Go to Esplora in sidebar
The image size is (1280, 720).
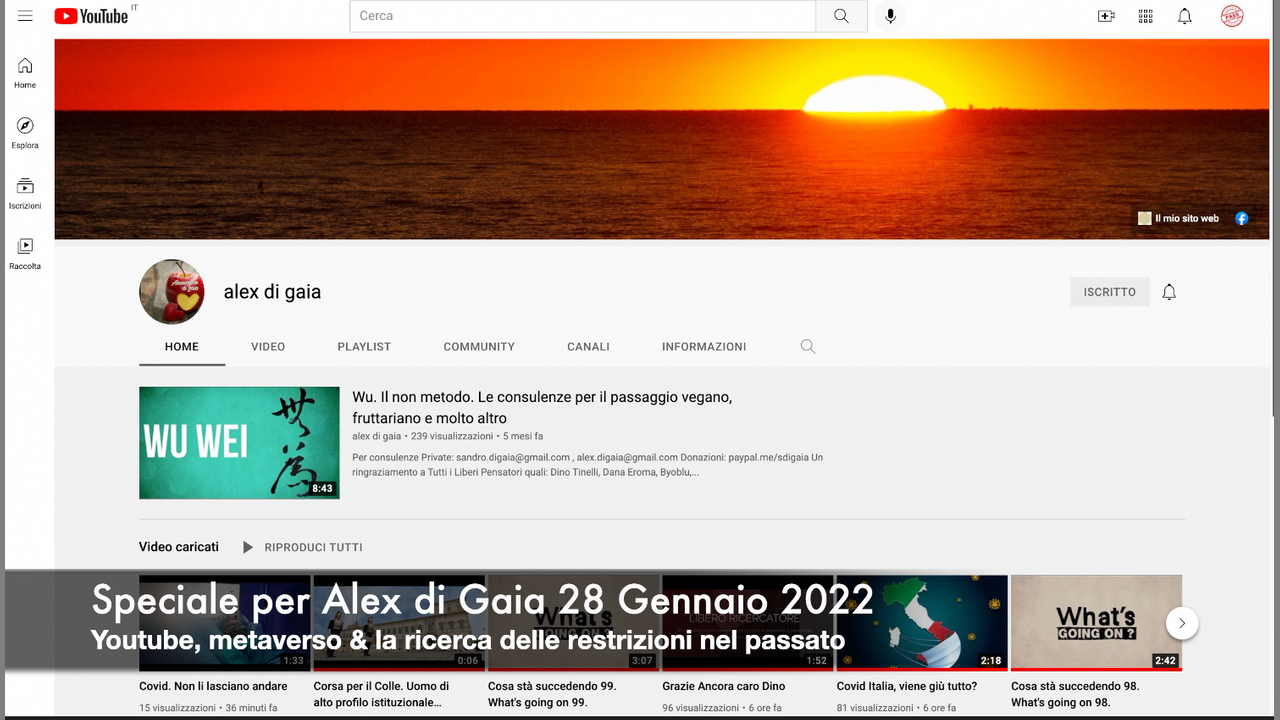tap(25, 132)
